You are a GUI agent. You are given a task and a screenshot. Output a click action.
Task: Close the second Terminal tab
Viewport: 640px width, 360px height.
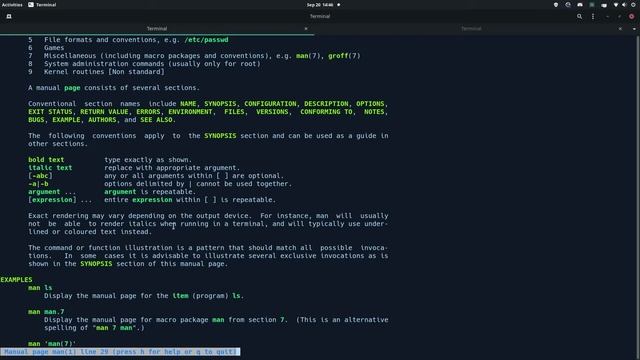(620, 29)
